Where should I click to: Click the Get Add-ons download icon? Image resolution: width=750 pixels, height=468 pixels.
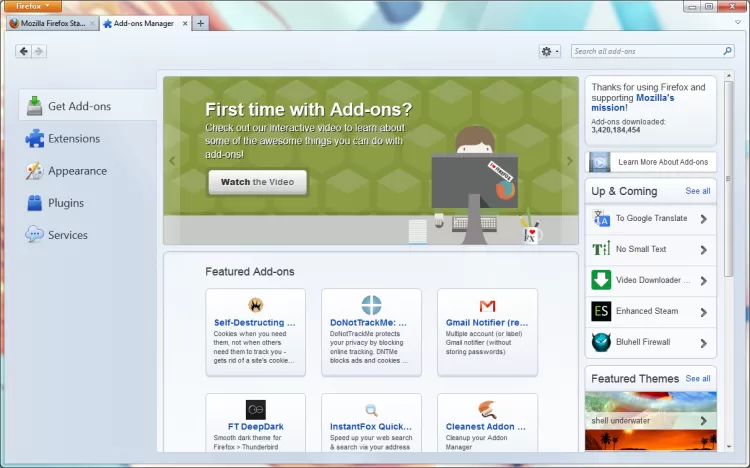click(x=34, y=106)
